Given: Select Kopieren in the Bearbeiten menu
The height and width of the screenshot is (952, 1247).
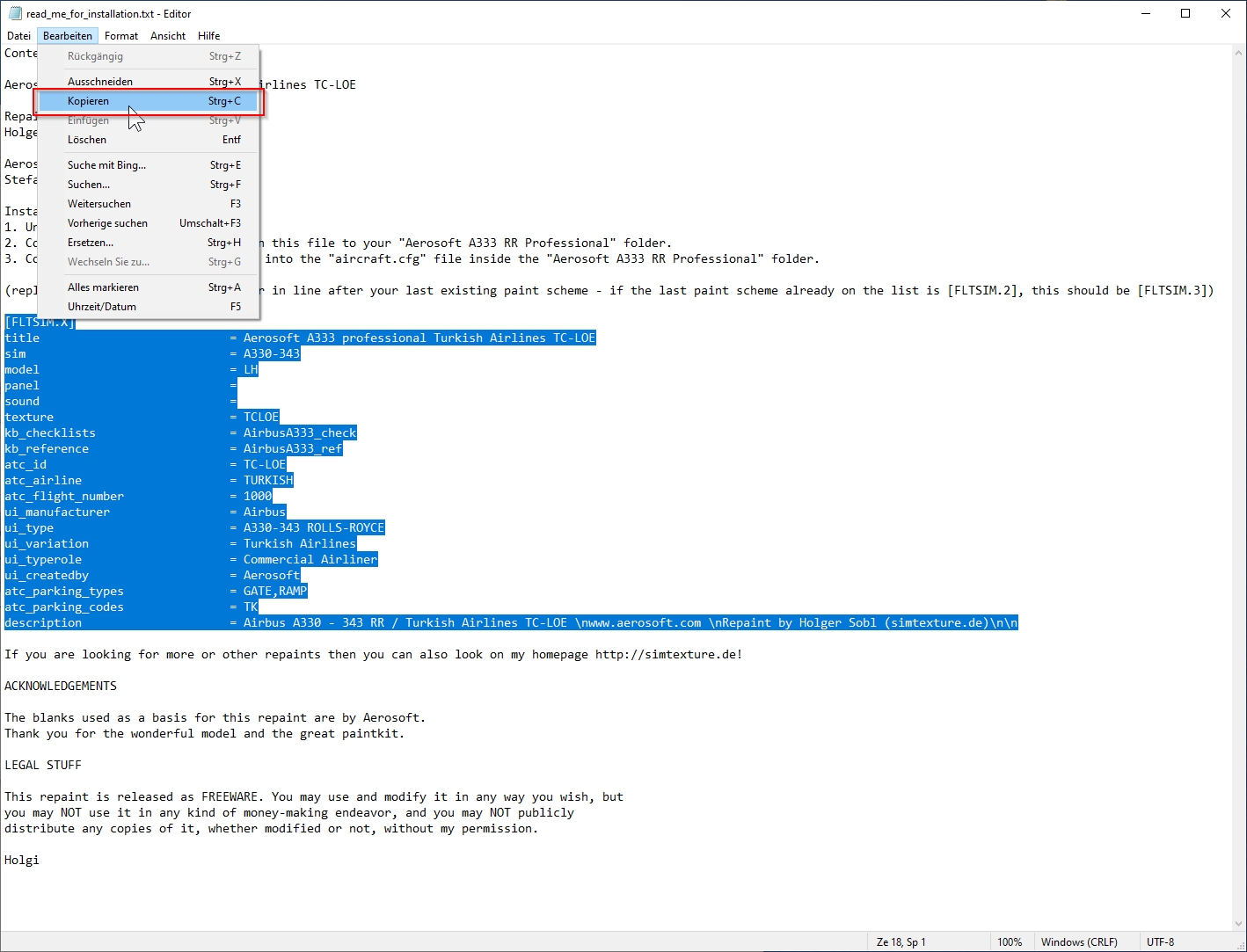Looking at the screenshot, I should coord(89,101).
